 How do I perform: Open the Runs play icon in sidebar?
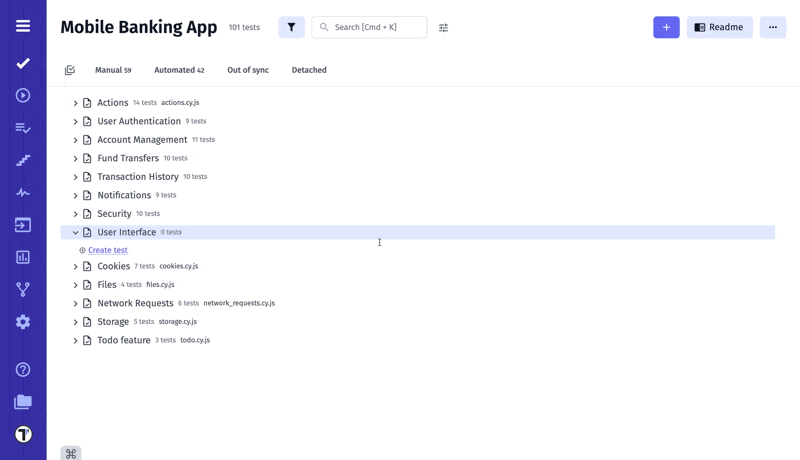[x=23, y=95]
